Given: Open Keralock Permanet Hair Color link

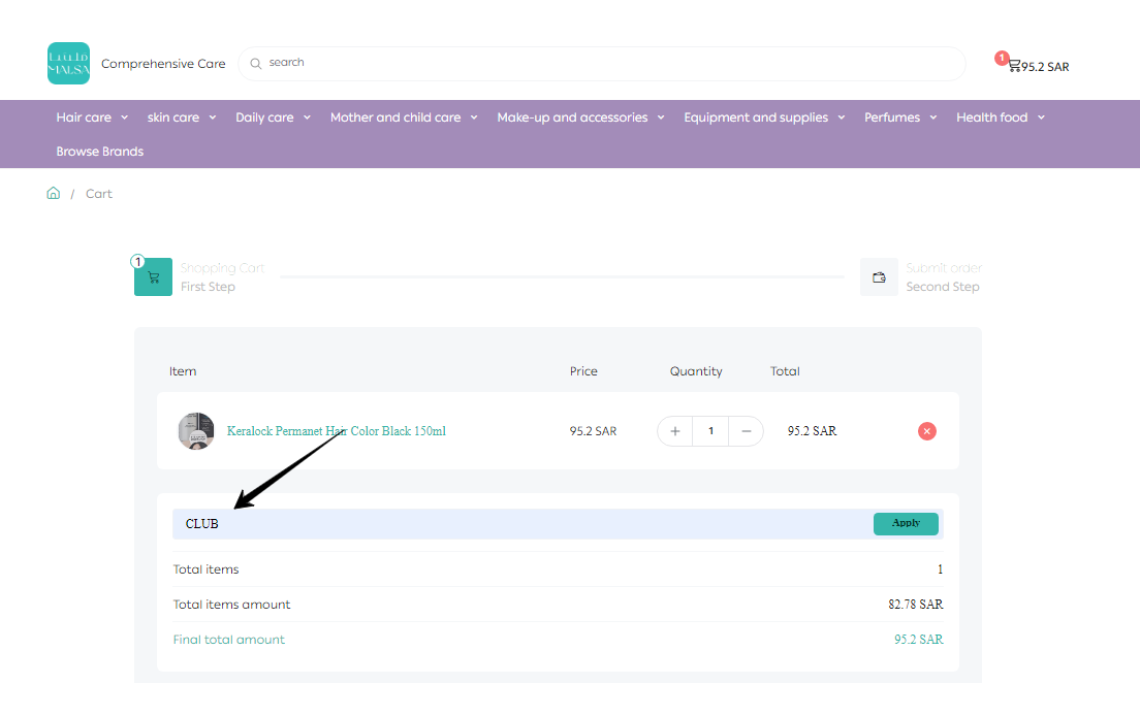Looking at the screenshot, I should coord(336,431).
